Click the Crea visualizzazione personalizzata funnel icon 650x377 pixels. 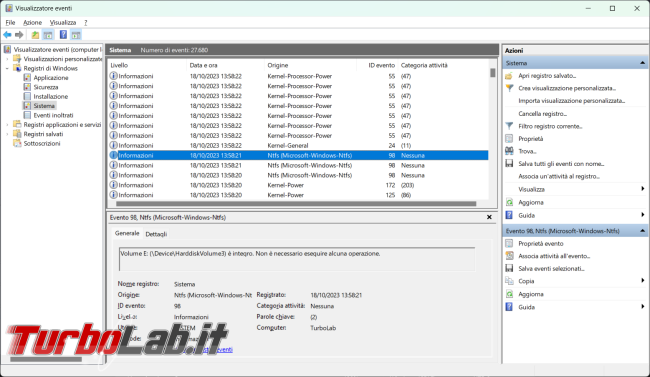click(x=509, y=88)
